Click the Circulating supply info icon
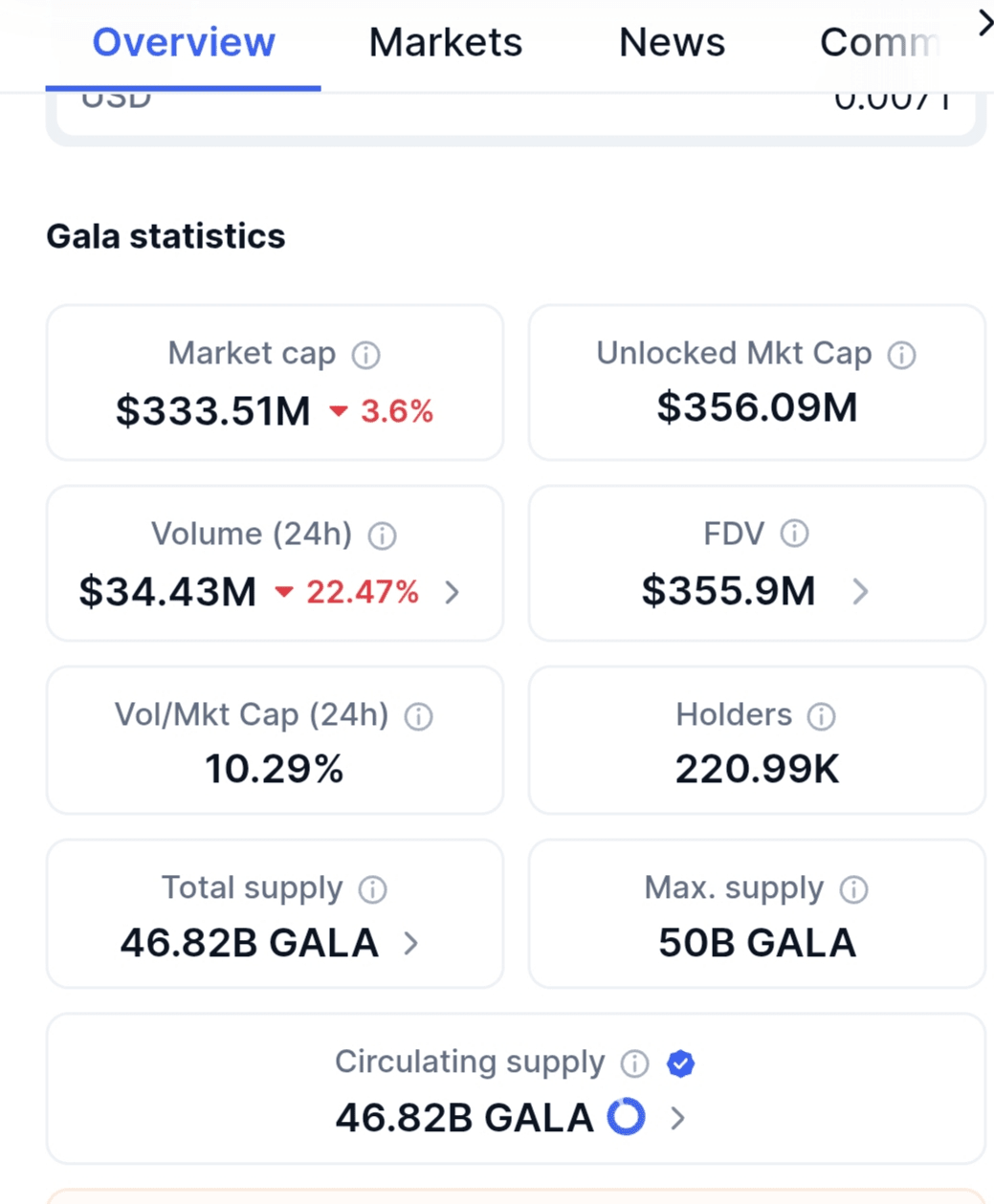This screenshot has height=1204, width=994. coord(634,1063)
